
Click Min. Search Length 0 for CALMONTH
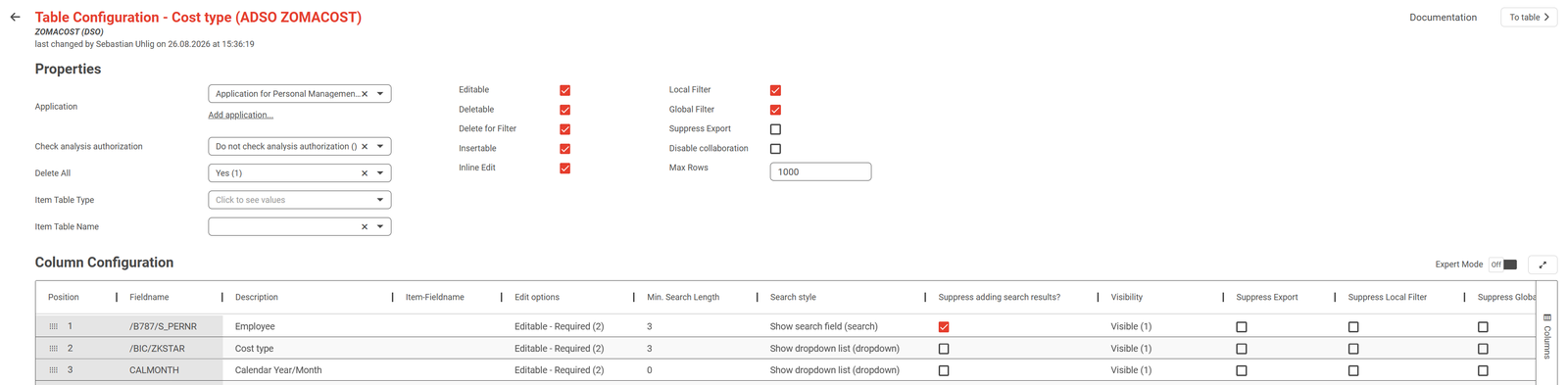(x=650, y=370)
